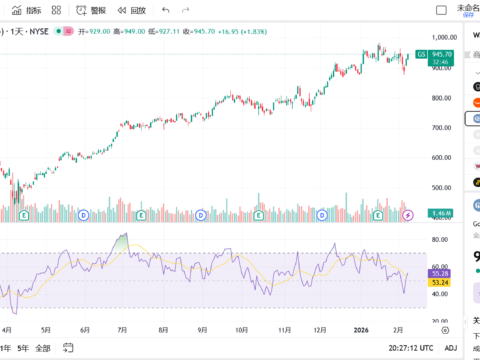Open the 20:27:12 UTC timezone menu
Viewport: 480px width, 360px height.
pyautogui.click(x=411, y=348)
